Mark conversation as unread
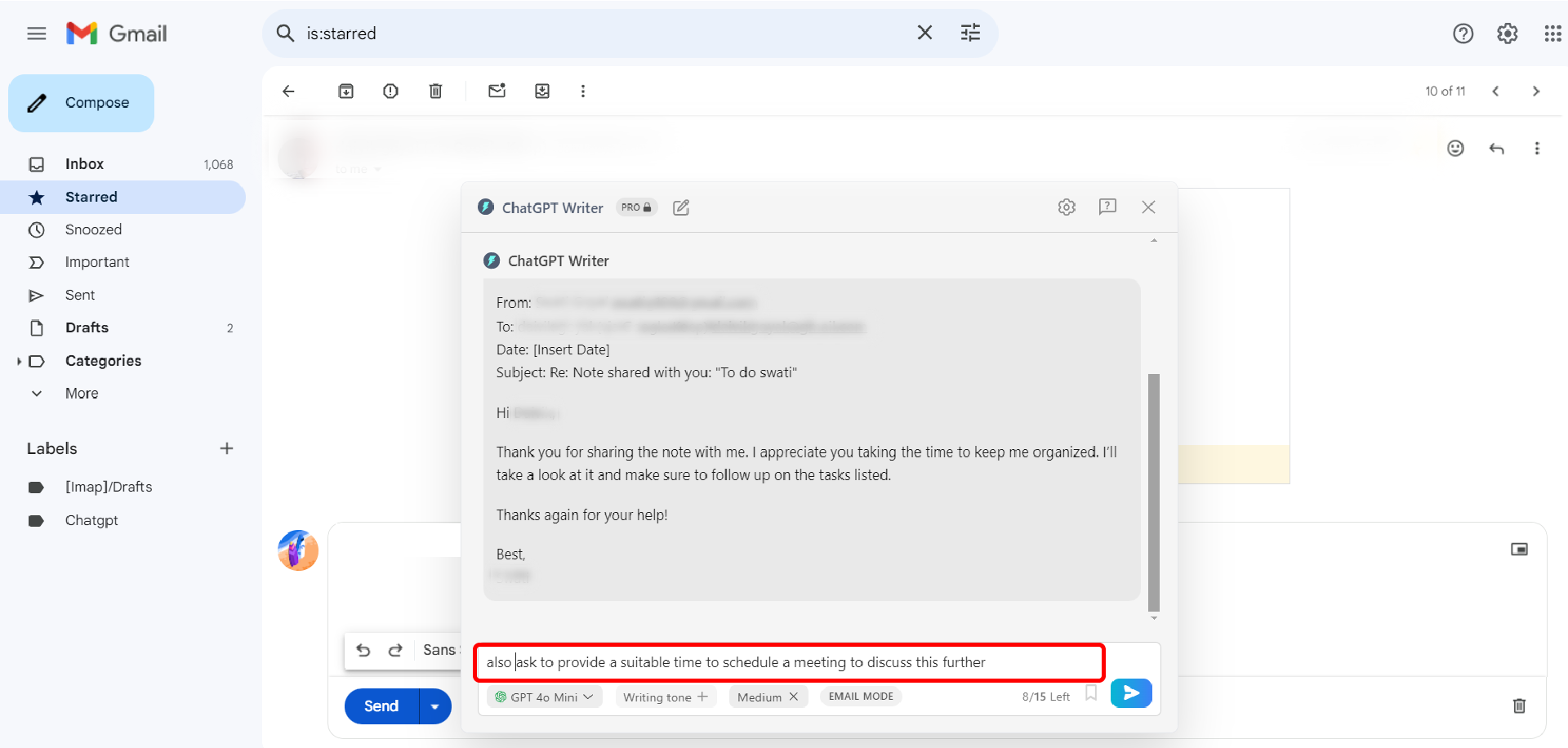 [497, 91]
